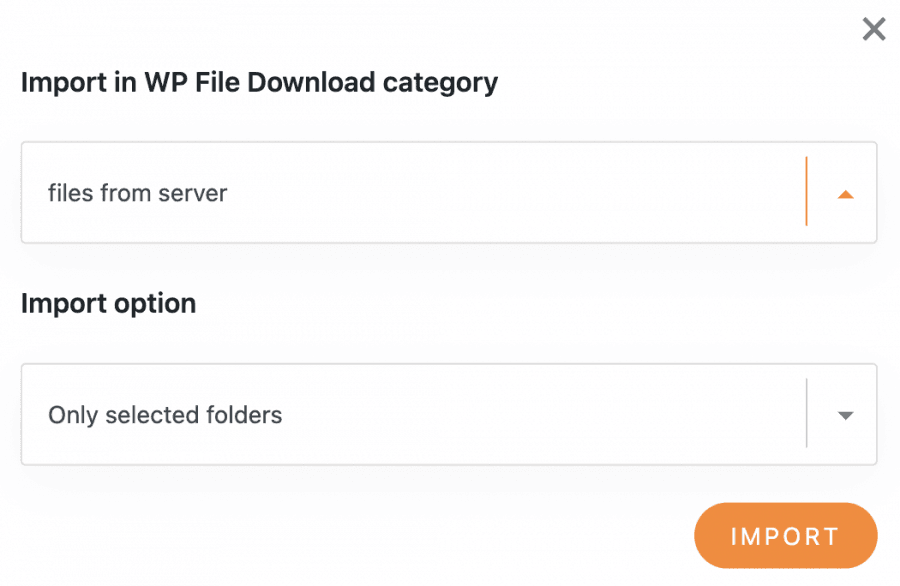Select the "files from server" text value

[138, 192]
